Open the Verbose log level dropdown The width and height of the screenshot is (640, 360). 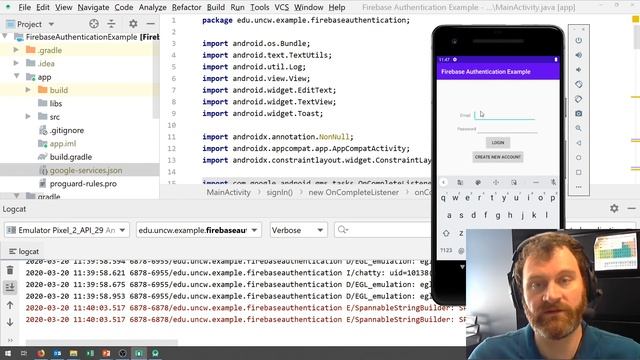298,230
